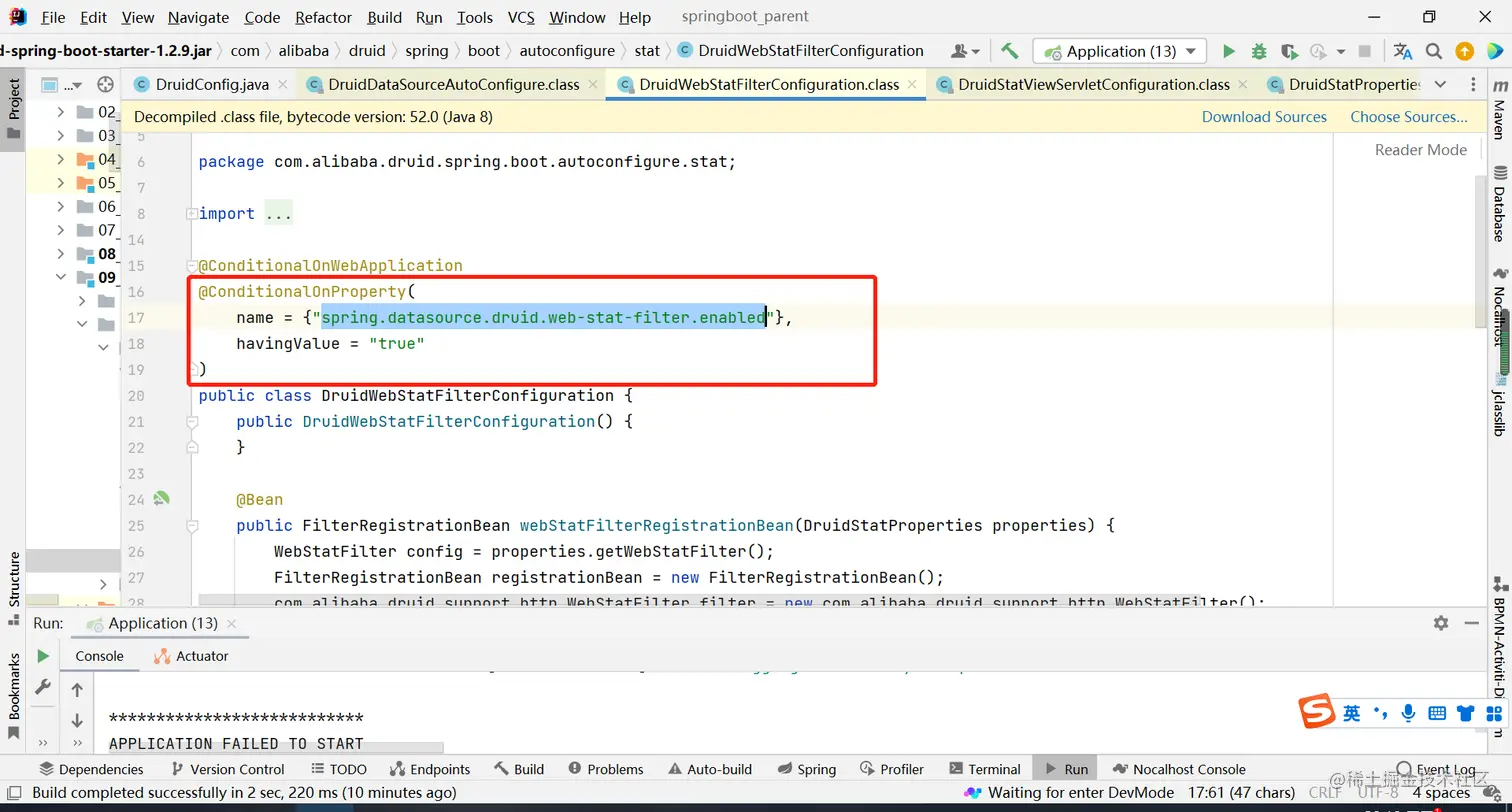Screen dimensions: 1512x812
Task: Expand the 04_ module folder
Action: [61, 159]
